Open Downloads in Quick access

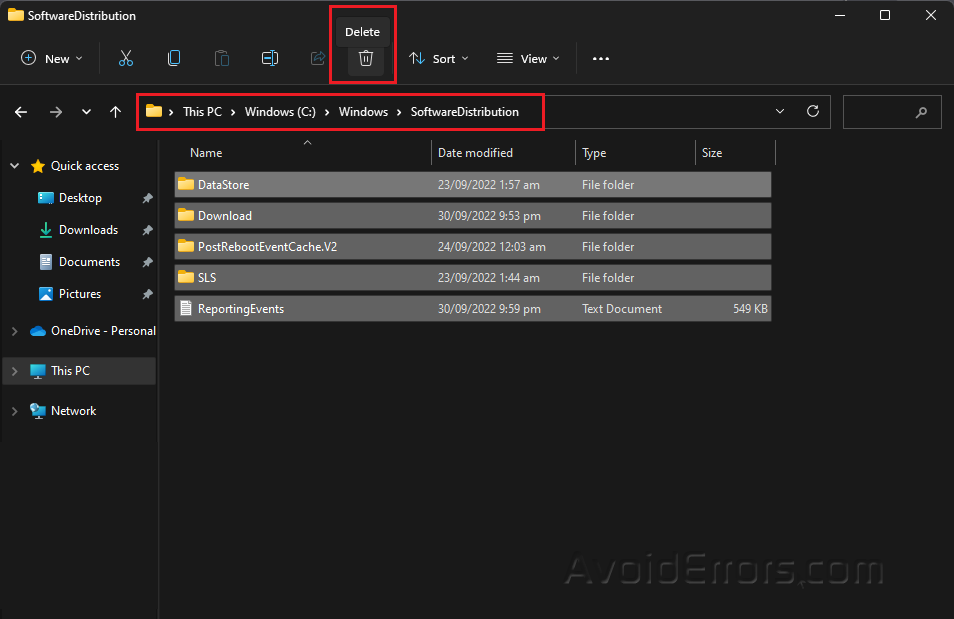(88, 230)
